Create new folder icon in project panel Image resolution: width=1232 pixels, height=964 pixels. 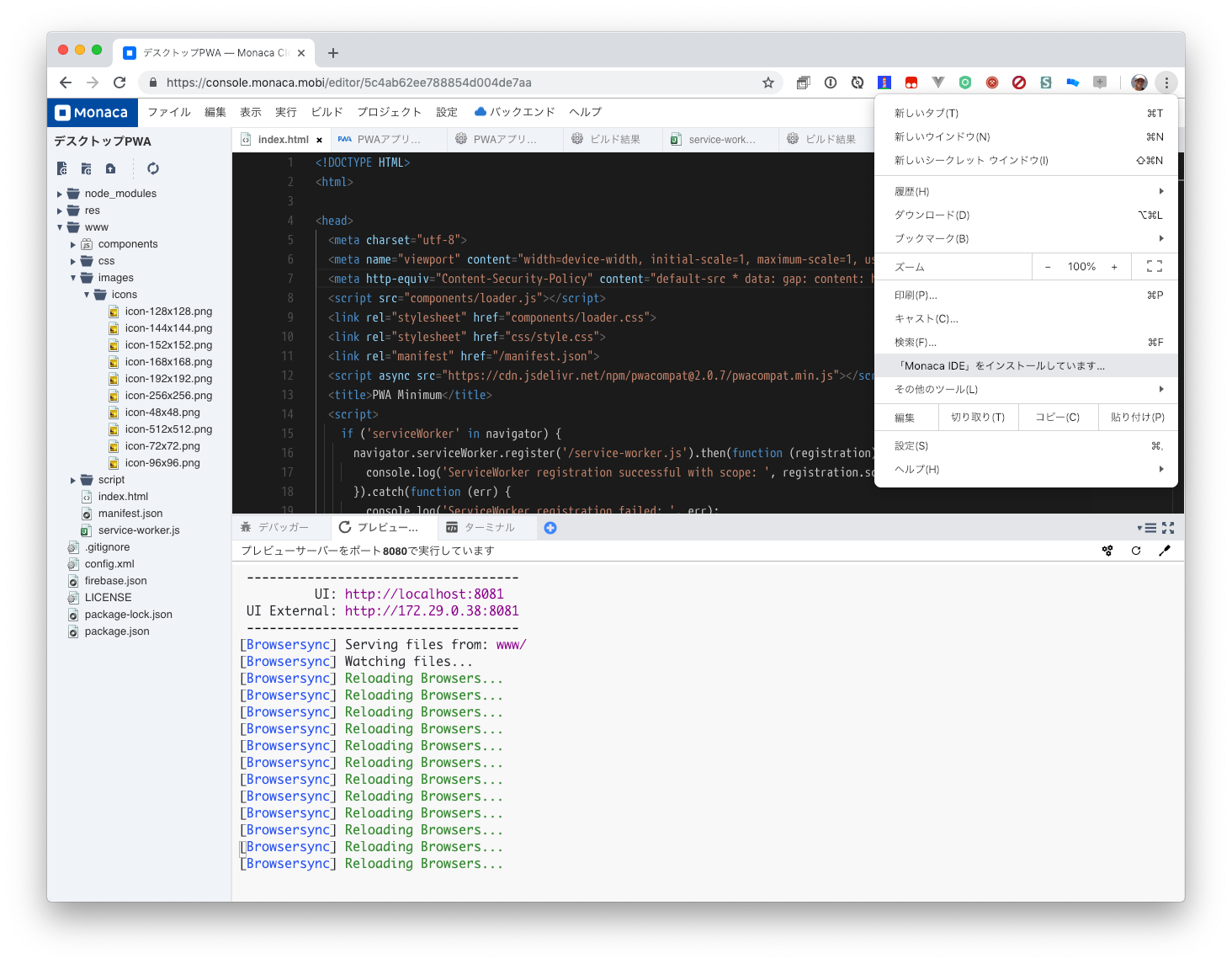(x=86, y=168)
